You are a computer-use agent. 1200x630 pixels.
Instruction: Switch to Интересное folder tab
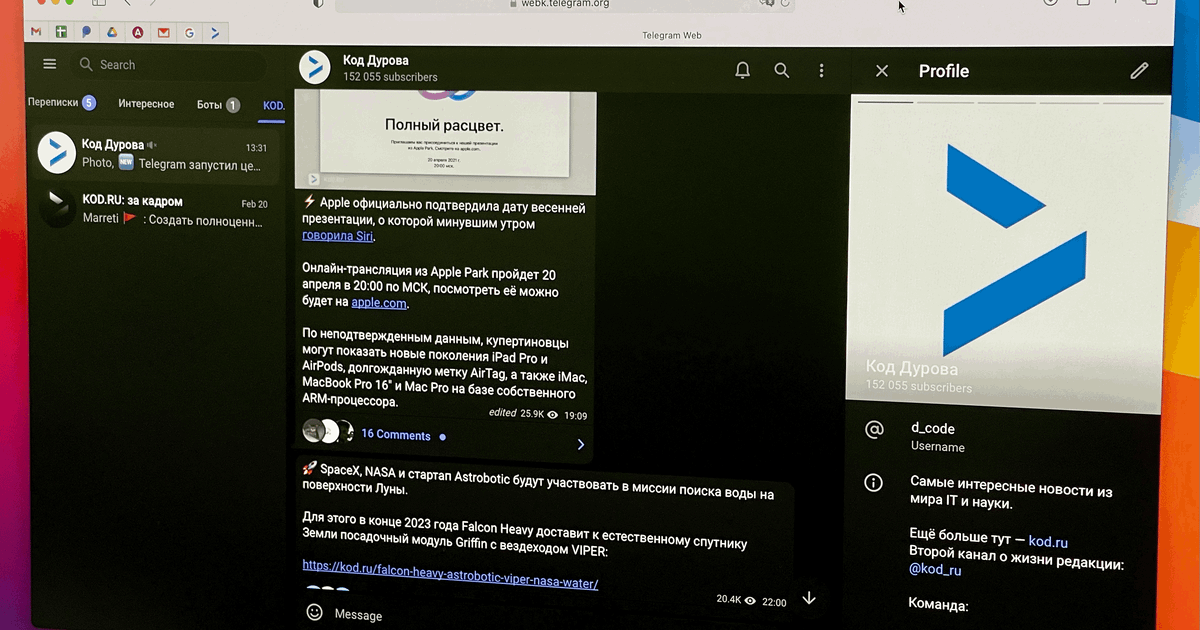pos(146,104)
